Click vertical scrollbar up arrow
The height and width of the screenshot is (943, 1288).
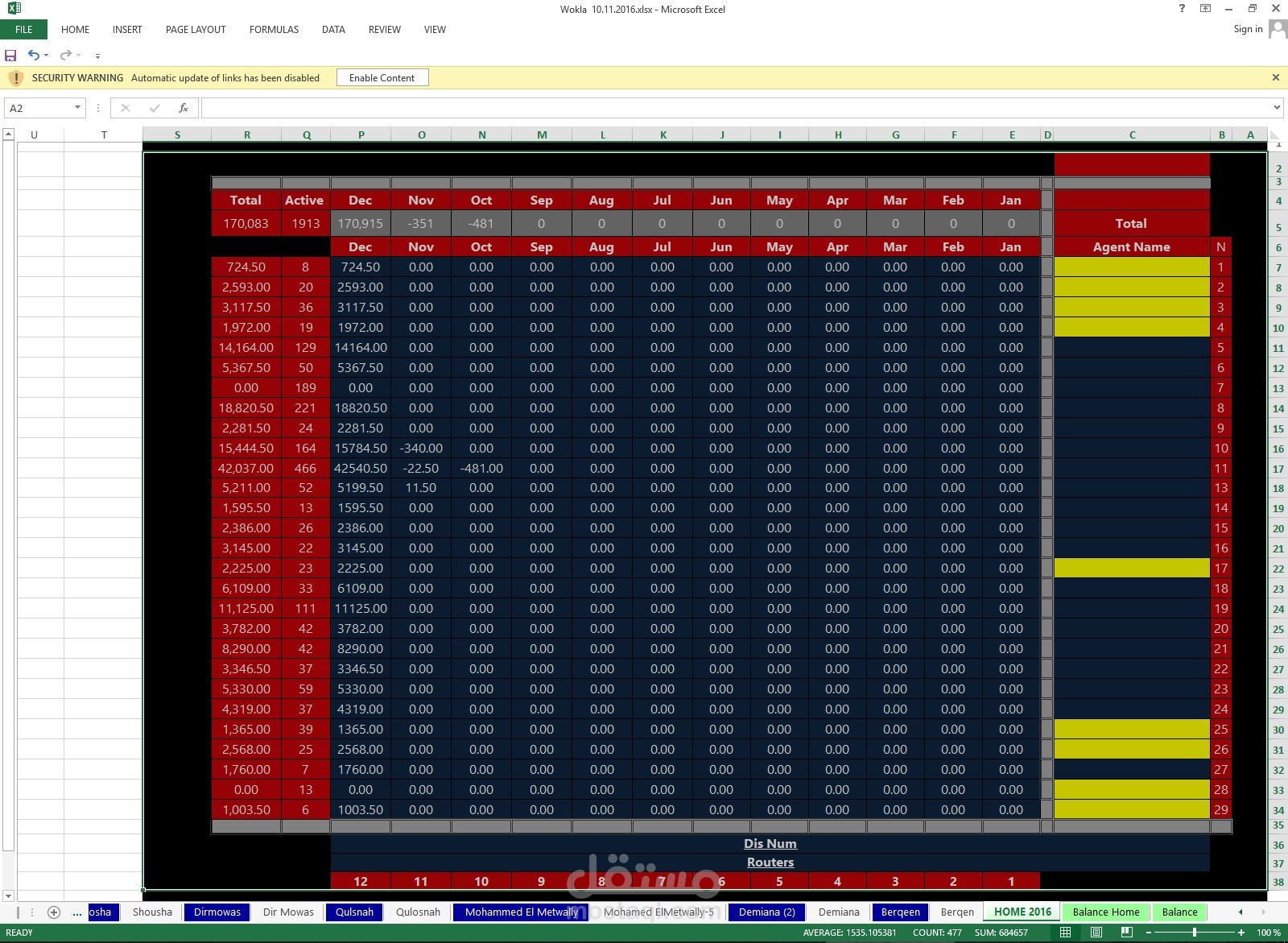pyautogui.click(x=8, y=134)
